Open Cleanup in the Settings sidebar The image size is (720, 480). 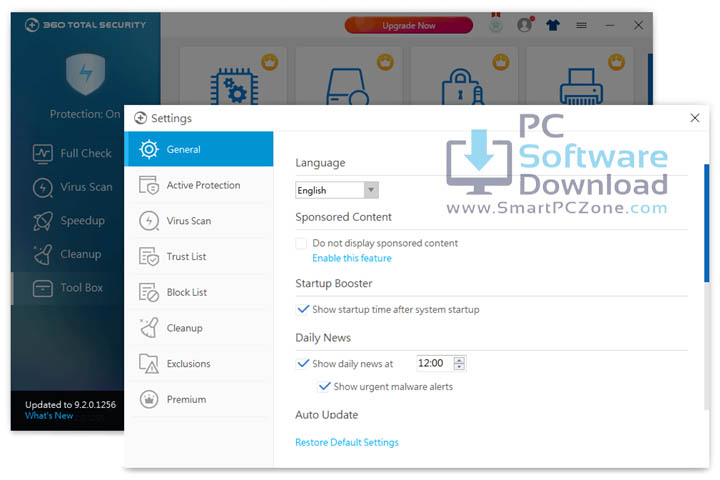coord(199,328)
